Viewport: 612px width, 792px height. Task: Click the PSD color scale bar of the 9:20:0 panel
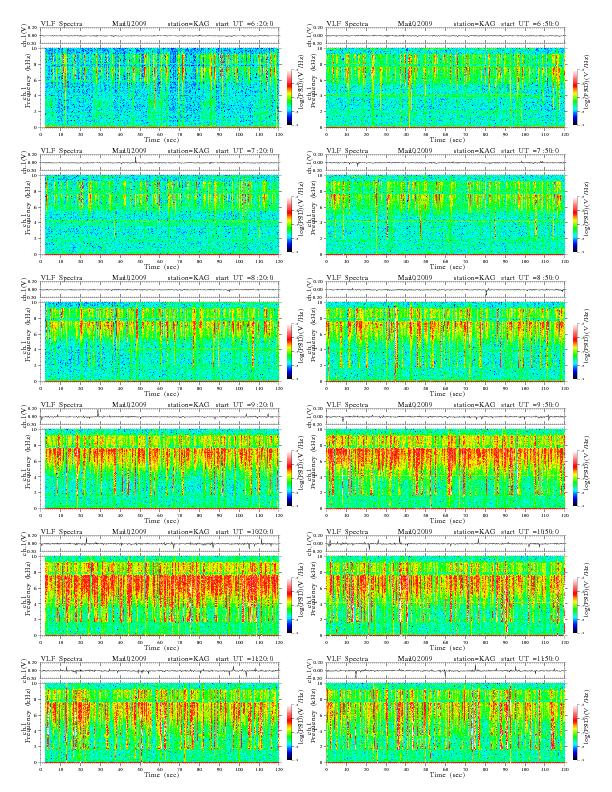point(289,479)
